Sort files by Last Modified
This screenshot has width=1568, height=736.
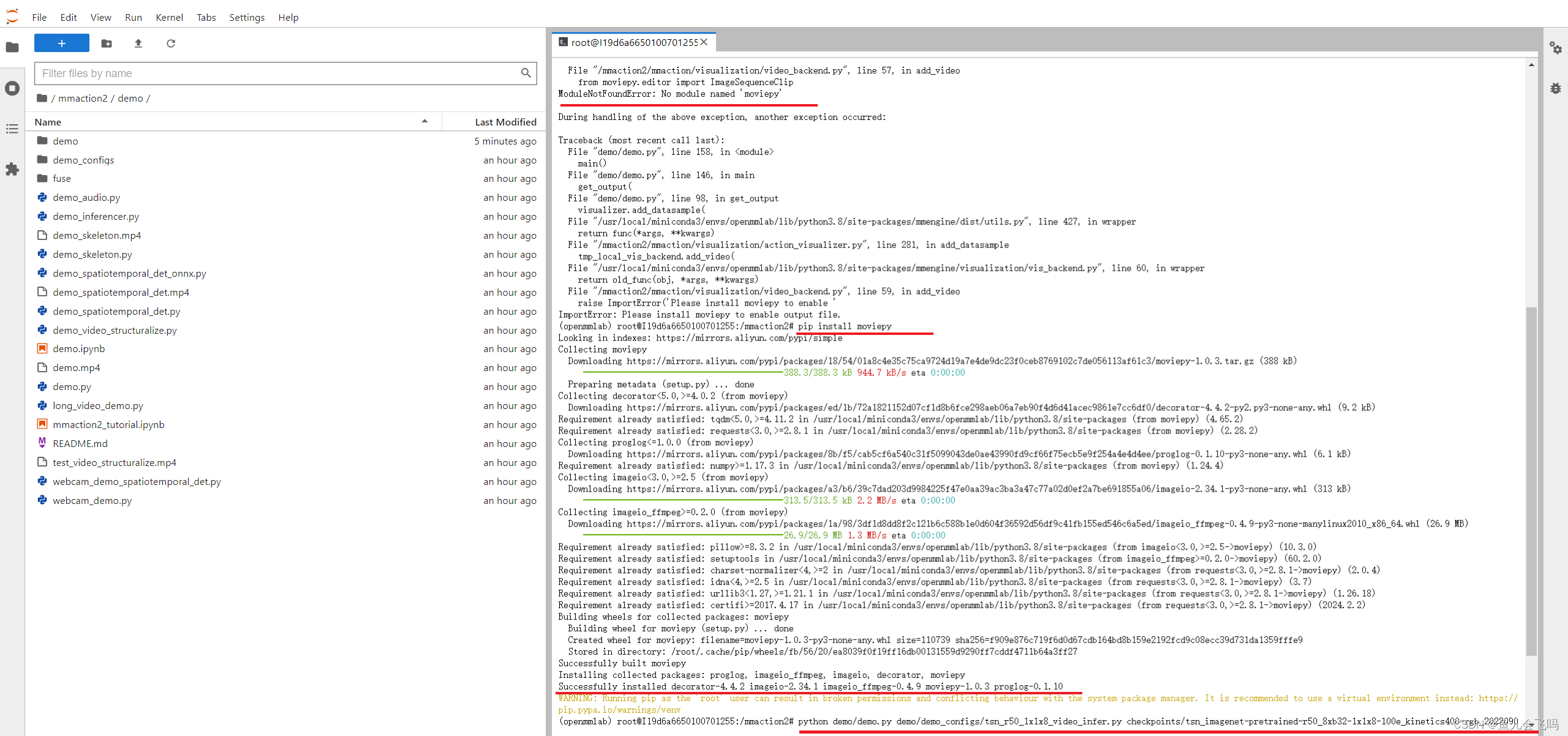tap(505, 122)
